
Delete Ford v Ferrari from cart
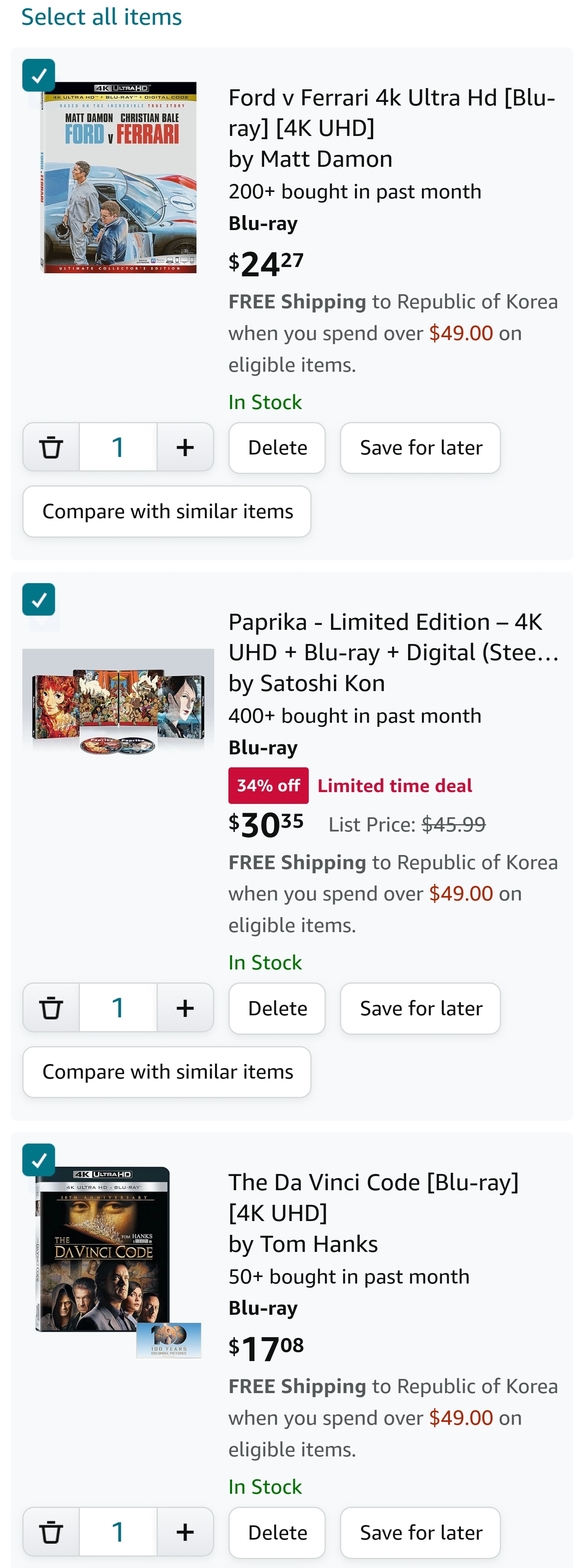point(277,448)
